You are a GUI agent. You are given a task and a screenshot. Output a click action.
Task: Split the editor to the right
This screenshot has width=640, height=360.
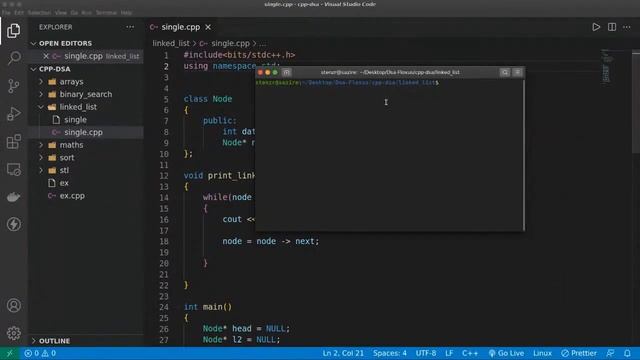[612, 27]
